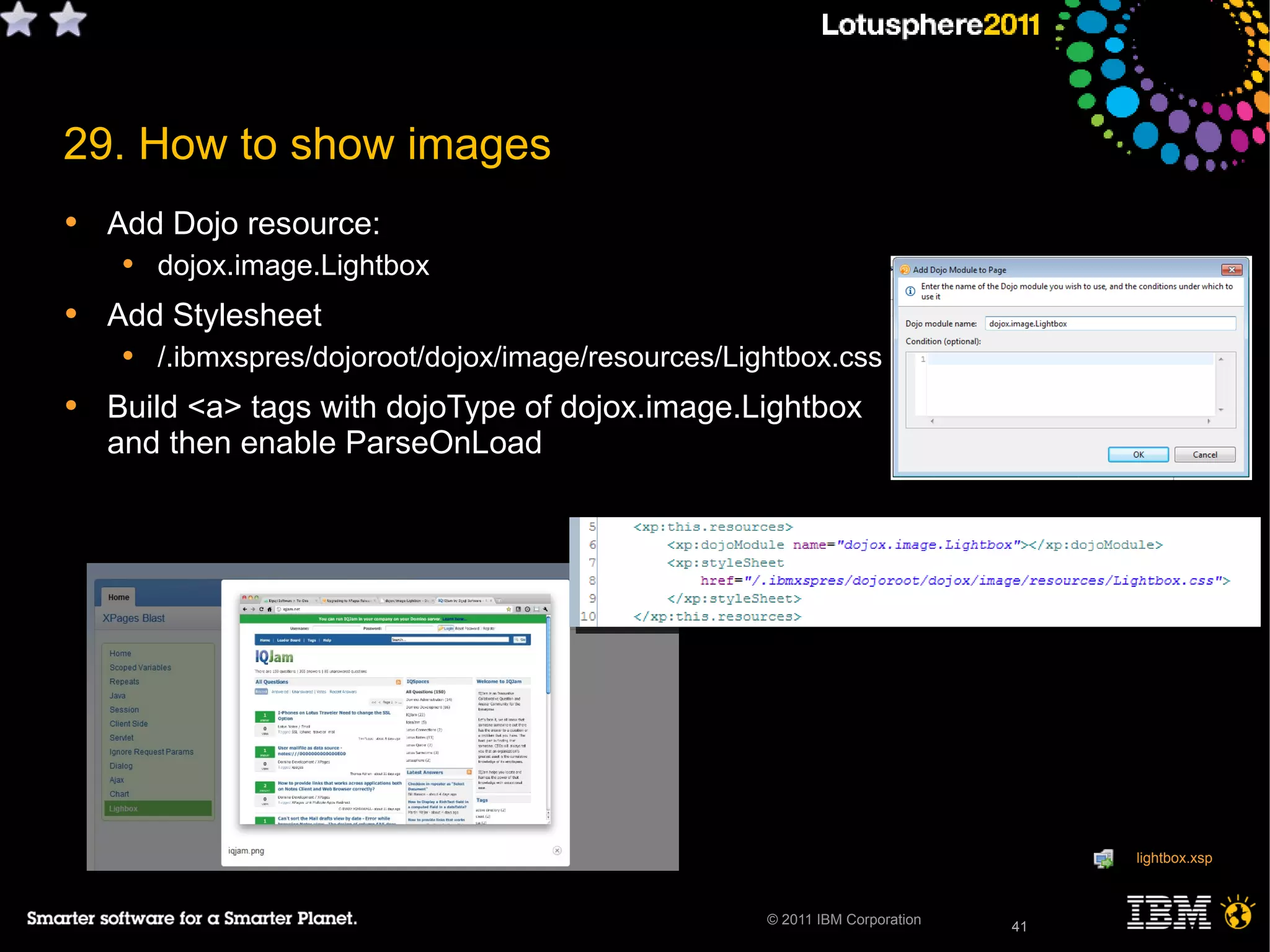Close the lightbox with the X icon
The height and width of the screenshot is (952, 1270).
pyautogui.click(x=557, y=851)
